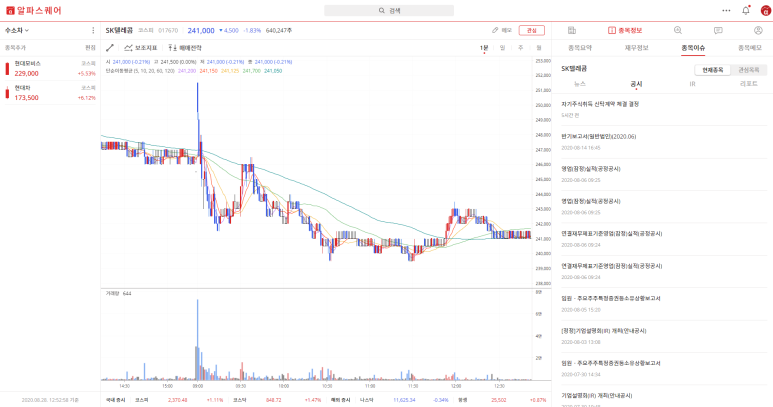The image size is (773, 407).
Task: Switch to the 종목메모 tab
Action: coord(750,48)
